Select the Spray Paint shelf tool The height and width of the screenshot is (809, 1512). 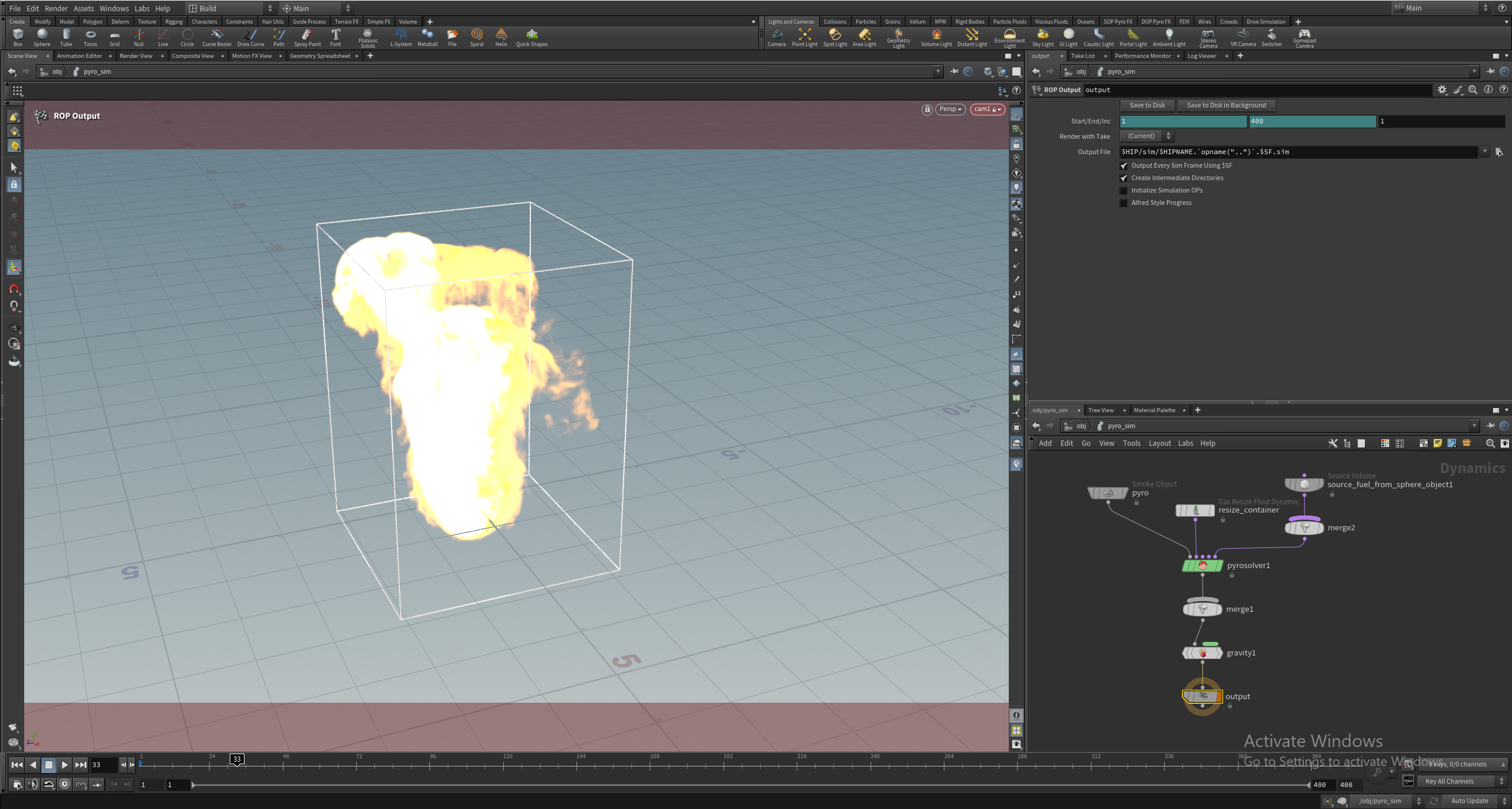pyautogui.click(x=307, y=37)
